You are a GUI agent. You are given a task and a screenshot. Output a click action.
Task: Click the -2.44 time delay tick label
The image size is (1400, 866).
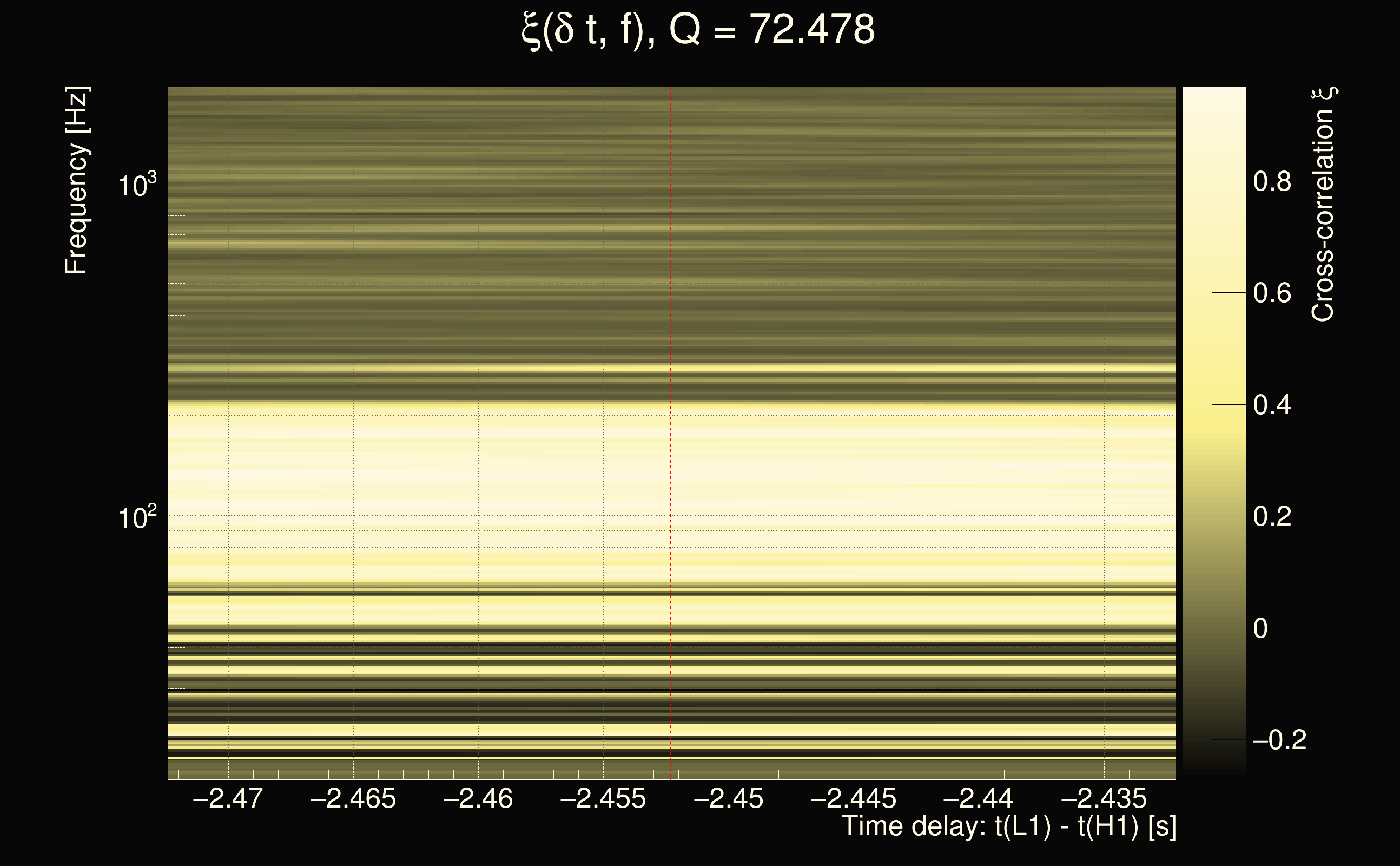coord(978,798)
